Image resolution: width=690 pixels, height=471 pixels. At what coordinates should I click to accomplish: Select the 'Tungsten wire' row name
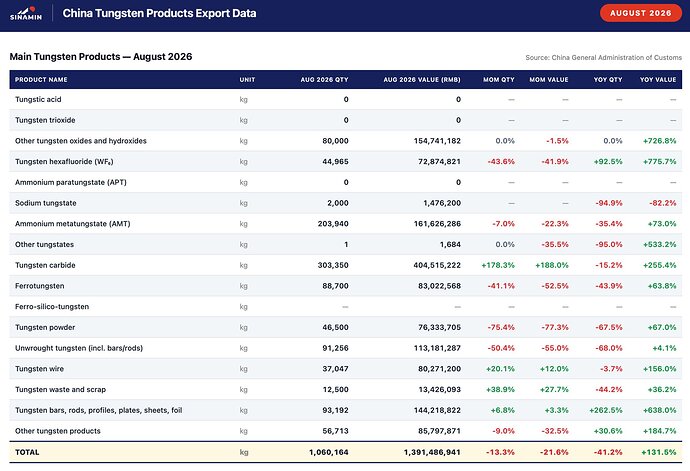click(39, 368)
